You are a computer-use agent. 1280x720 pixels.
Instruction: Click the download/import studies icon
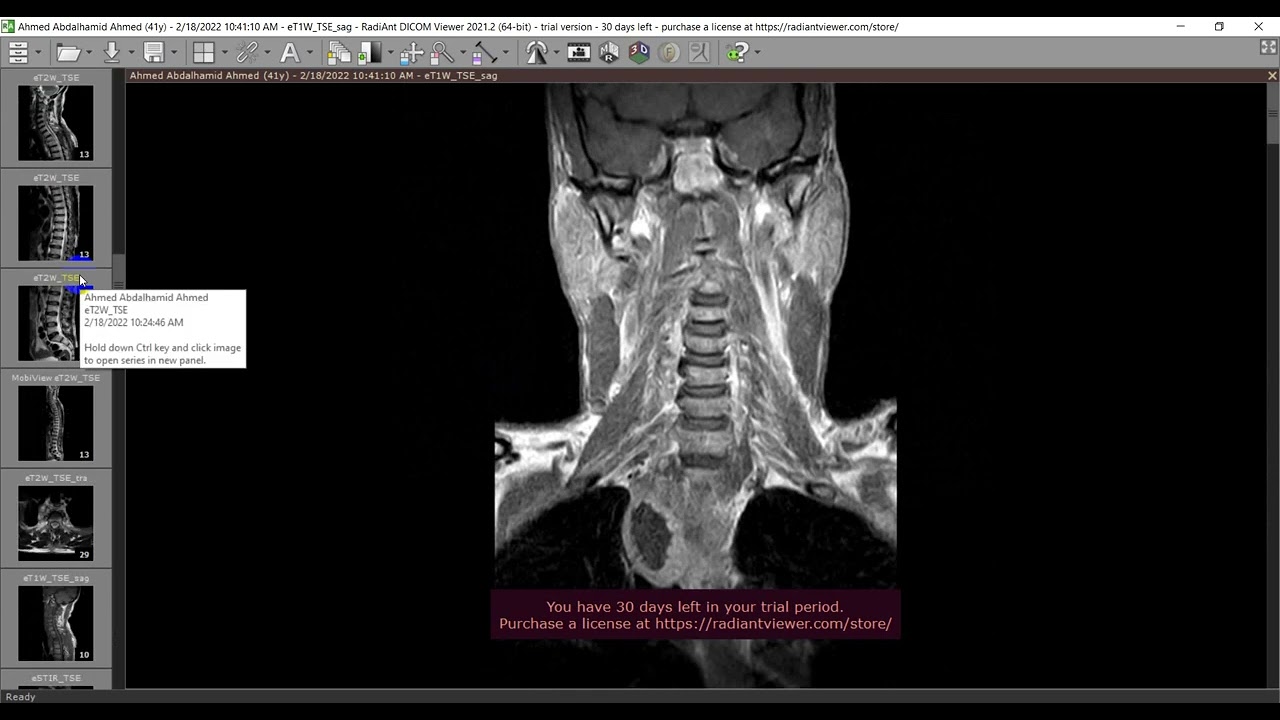click(x=112, y=52)
